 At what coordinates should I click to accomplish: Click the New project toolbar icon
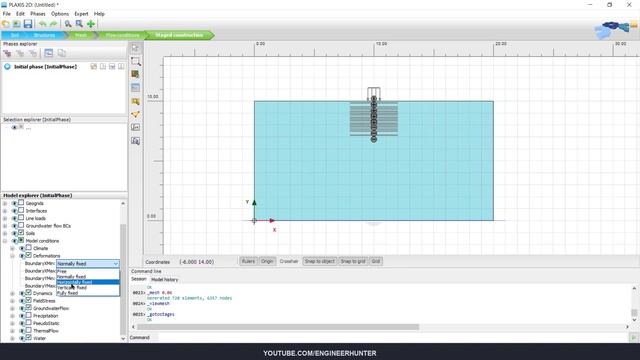click(6, 24)
